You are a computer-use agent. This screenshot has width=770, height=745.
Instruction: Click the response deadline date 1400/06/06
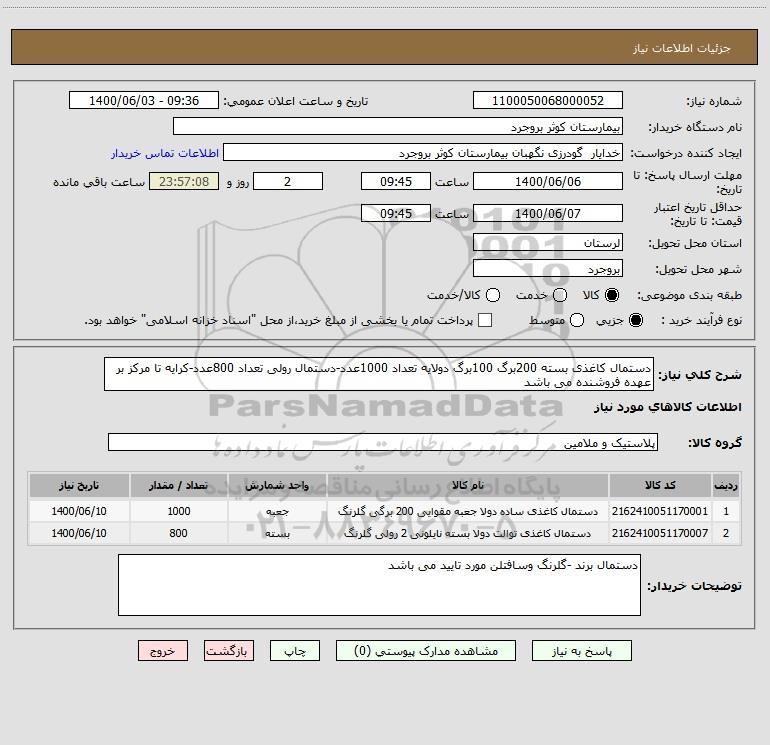[548, 181]
